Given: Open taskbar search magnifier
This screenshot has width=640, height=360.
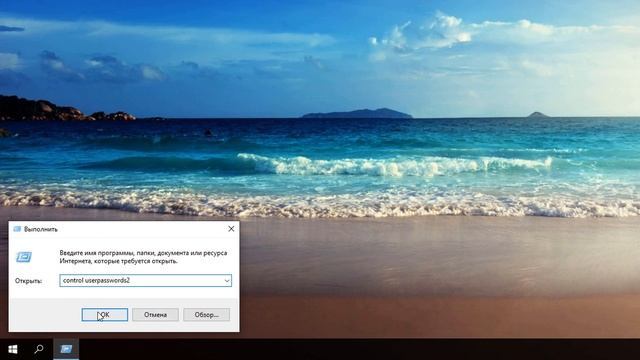Looking at the screenshot, I should [x=39, y=349].
